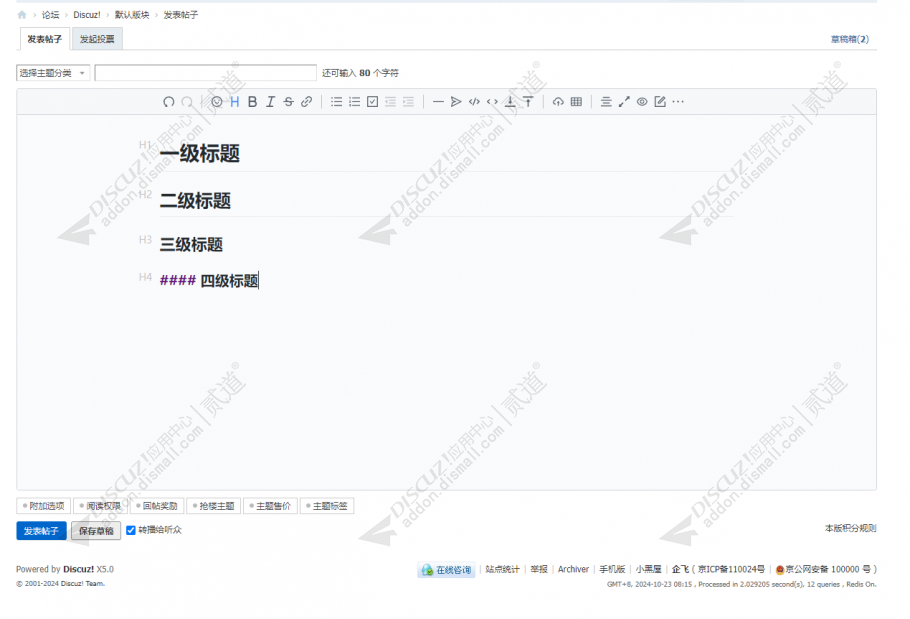The height and width of the screenshot is (619, 910).
Task: Insert a code block
Action: tap(474, 102)
